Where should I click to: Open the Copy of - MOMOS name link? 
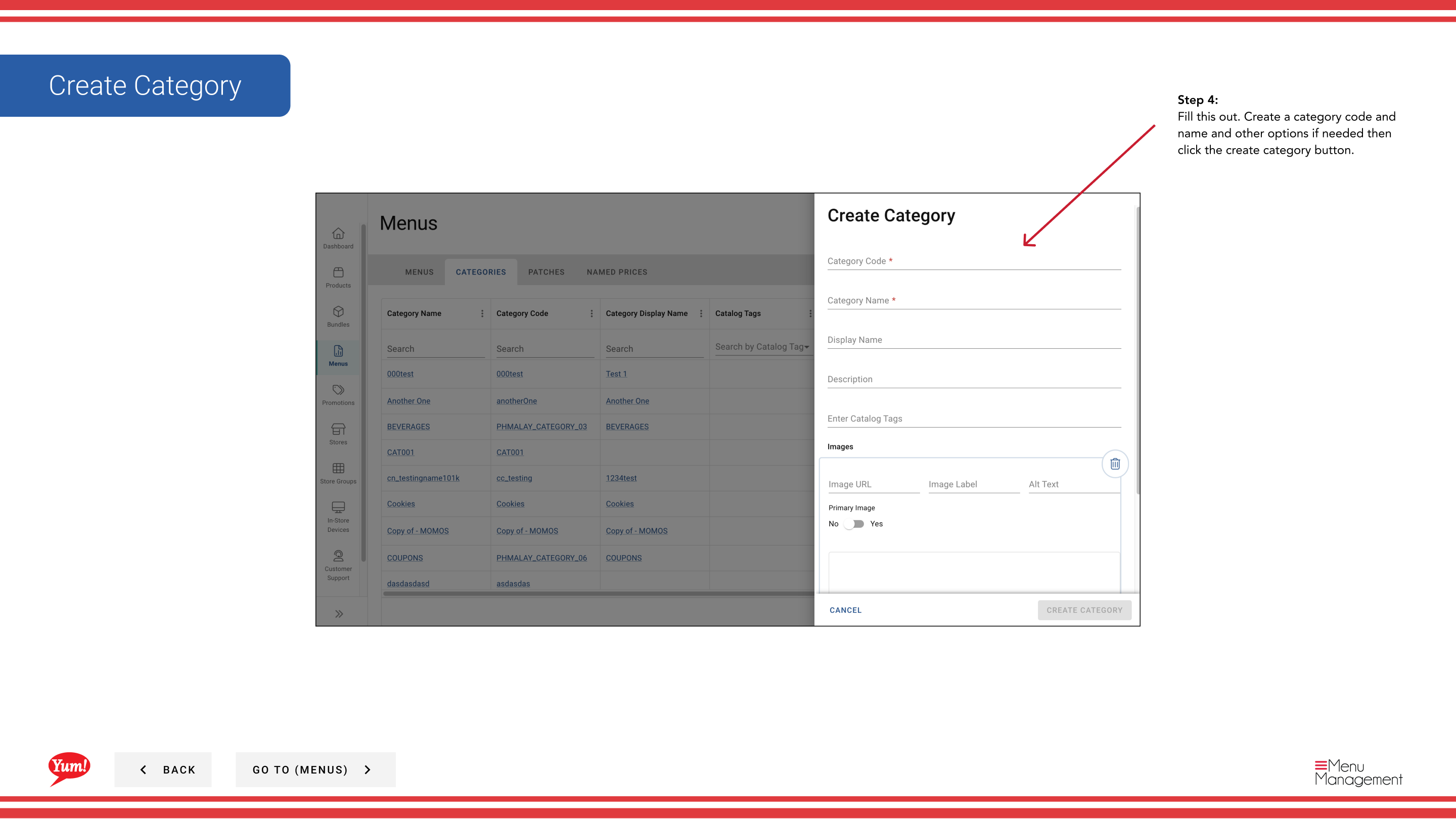pos(418,531)
